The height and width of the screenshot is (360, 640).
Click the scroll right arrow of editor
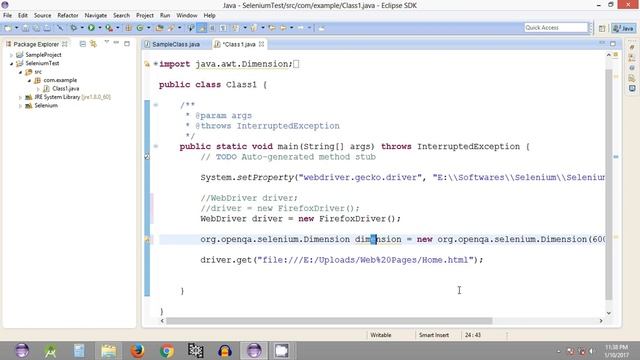click(601, 321)
